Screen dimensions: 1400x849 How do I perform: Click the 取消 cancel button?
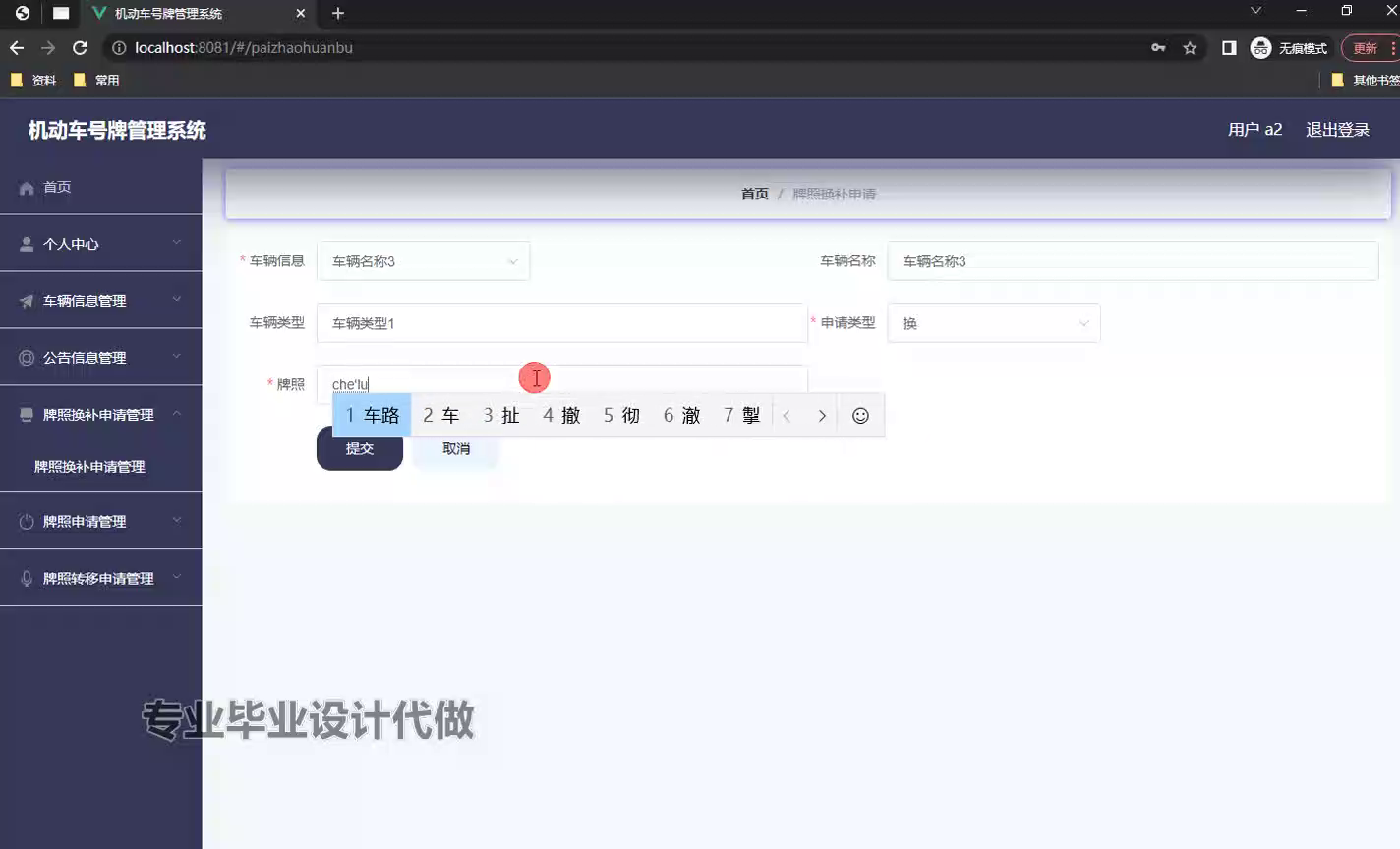click(456, 448)
